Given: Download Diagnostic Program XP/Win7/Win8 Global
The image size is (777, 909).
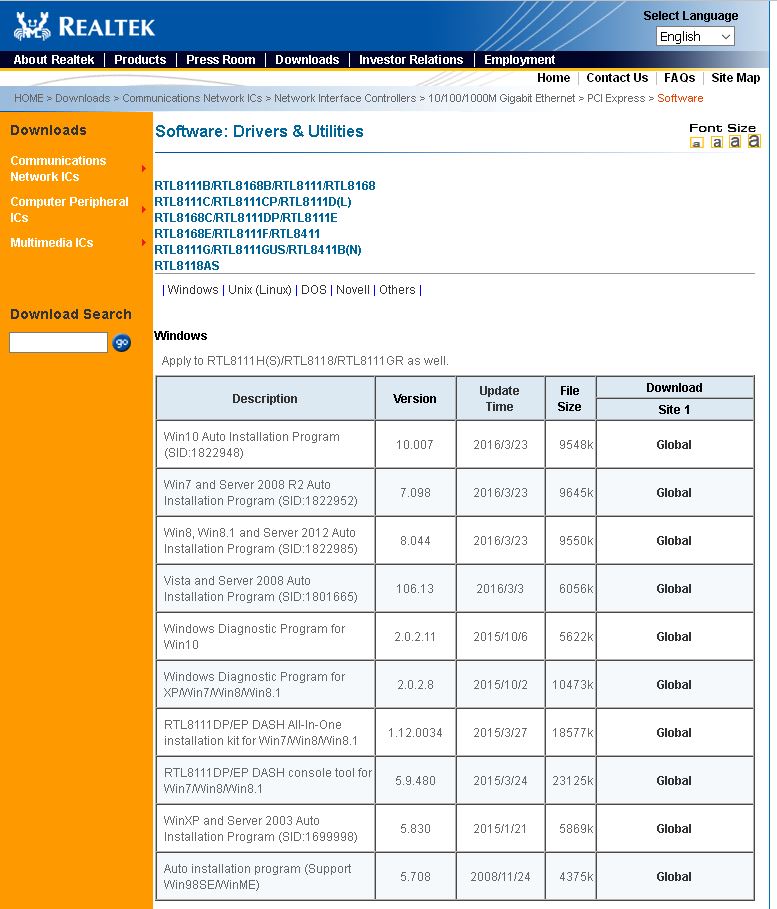Looking at the screenshot, I should 674,685.
